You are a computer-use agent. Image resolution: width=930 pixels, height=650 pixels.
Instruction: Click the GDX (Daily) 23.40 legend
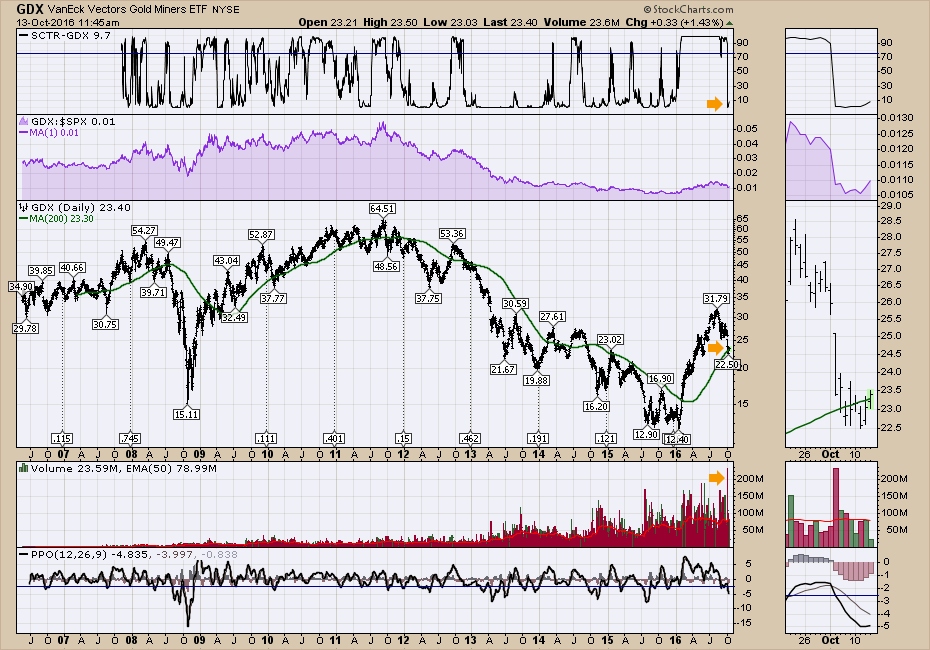pos(81,208)
